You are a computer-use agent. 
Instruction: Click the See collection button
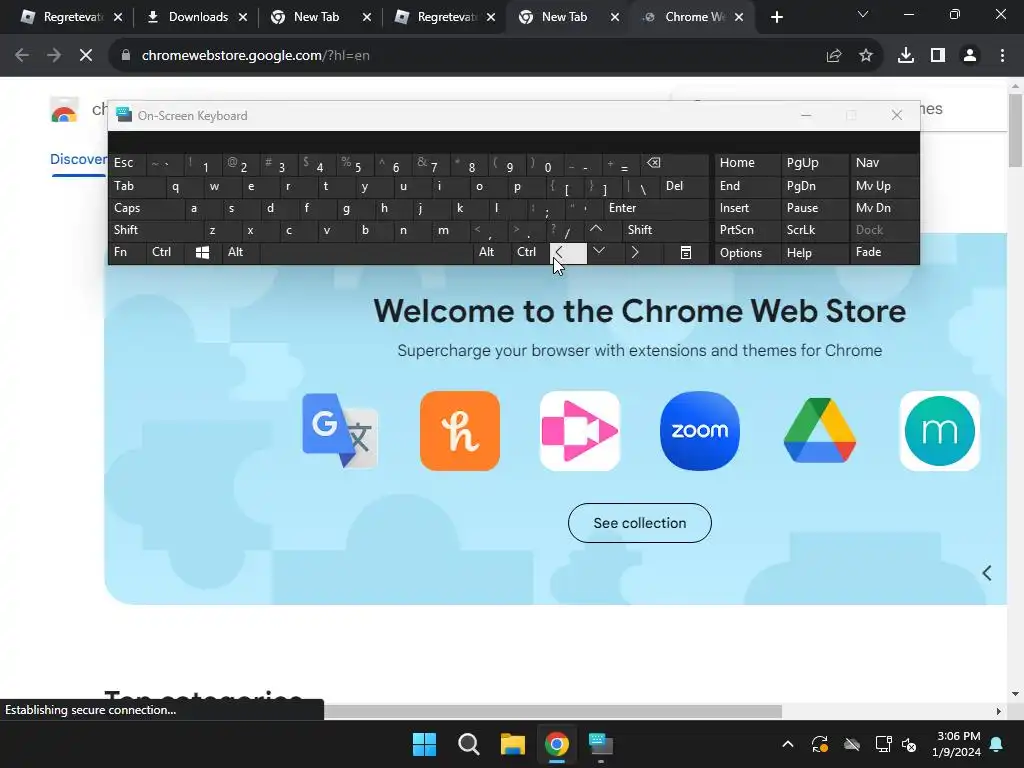tap(639, 523)
